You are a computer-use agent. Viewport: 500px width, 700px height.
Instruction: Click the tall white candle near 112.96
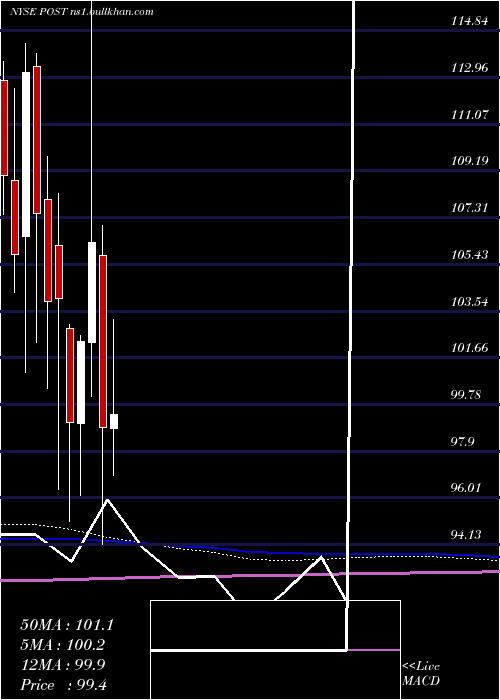(x=26, y=154)
